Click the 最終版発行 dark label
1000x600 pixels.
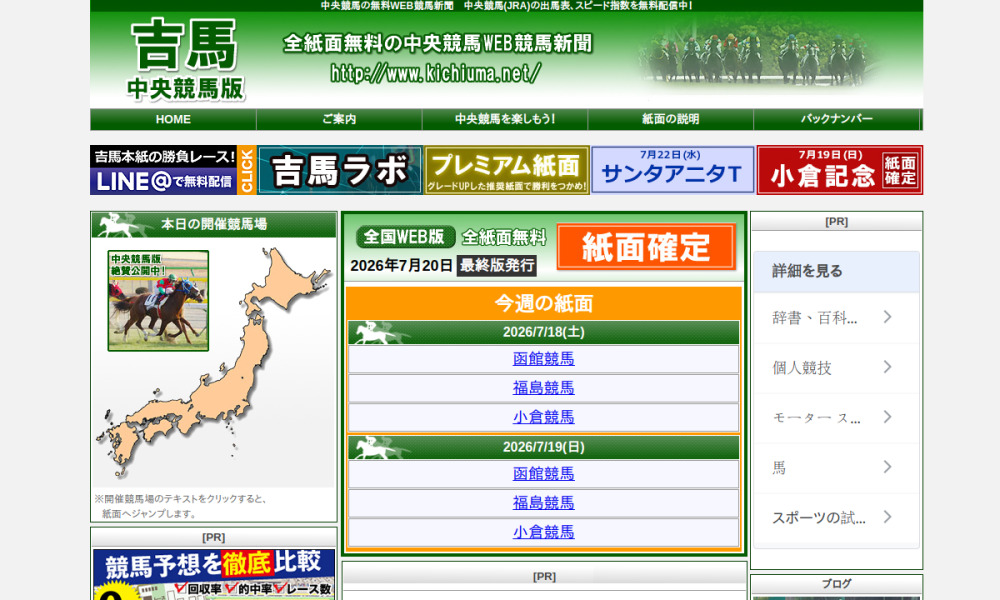497,265
